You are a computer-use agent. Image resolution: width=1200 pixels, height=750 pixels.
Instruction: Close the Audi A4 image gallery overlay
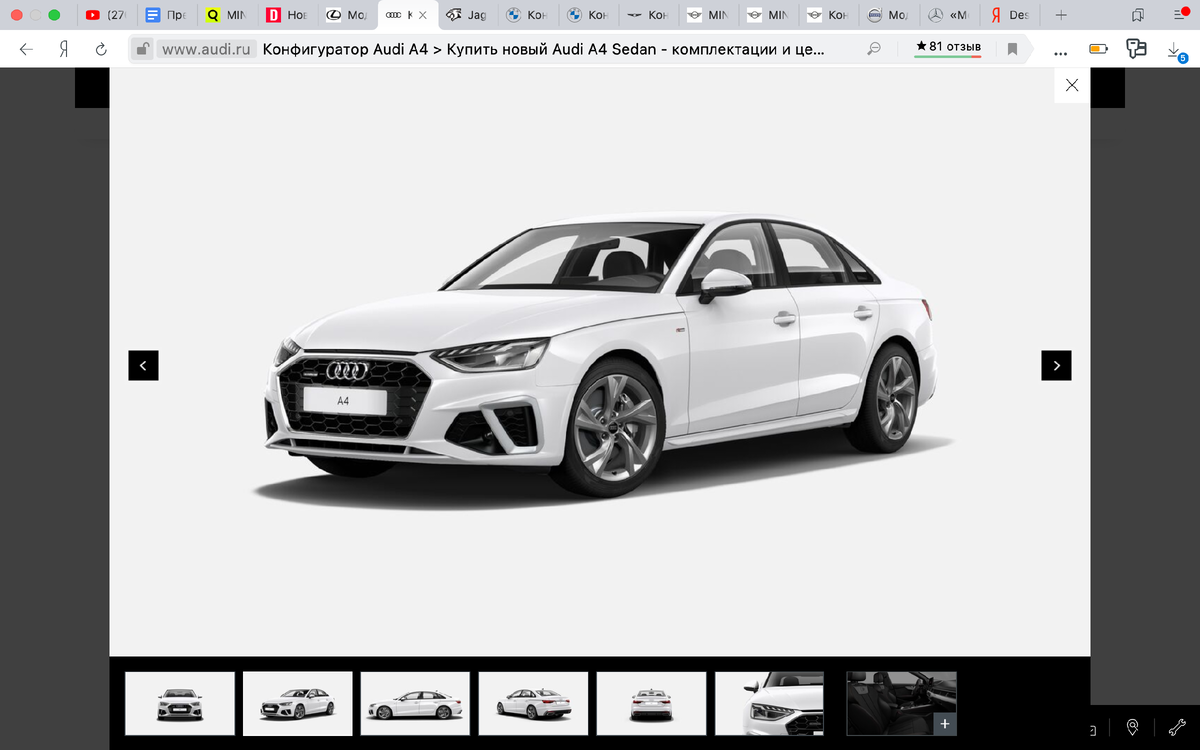[1072, 85]
